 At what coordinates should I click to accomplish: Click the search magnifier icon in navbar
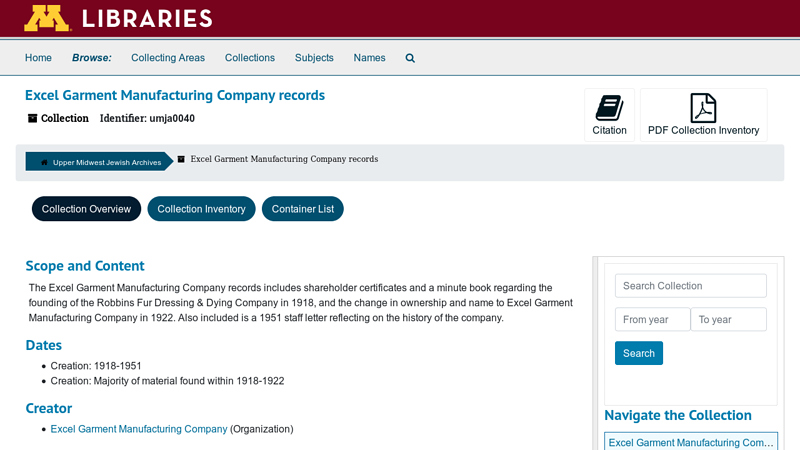coord(410,58)
